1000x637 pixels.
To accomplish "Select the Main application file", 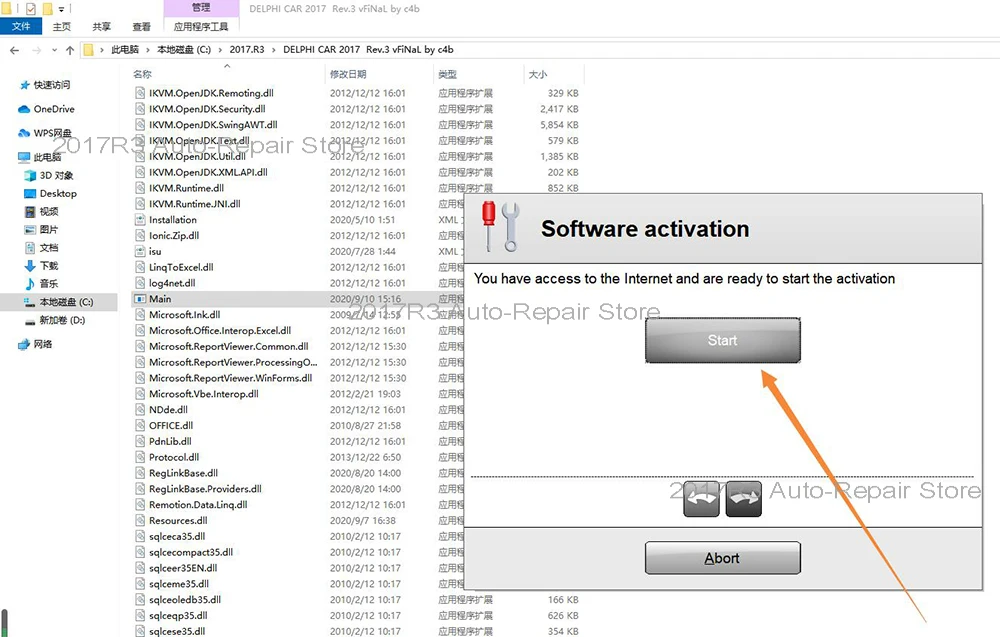I will click(160, 299).
